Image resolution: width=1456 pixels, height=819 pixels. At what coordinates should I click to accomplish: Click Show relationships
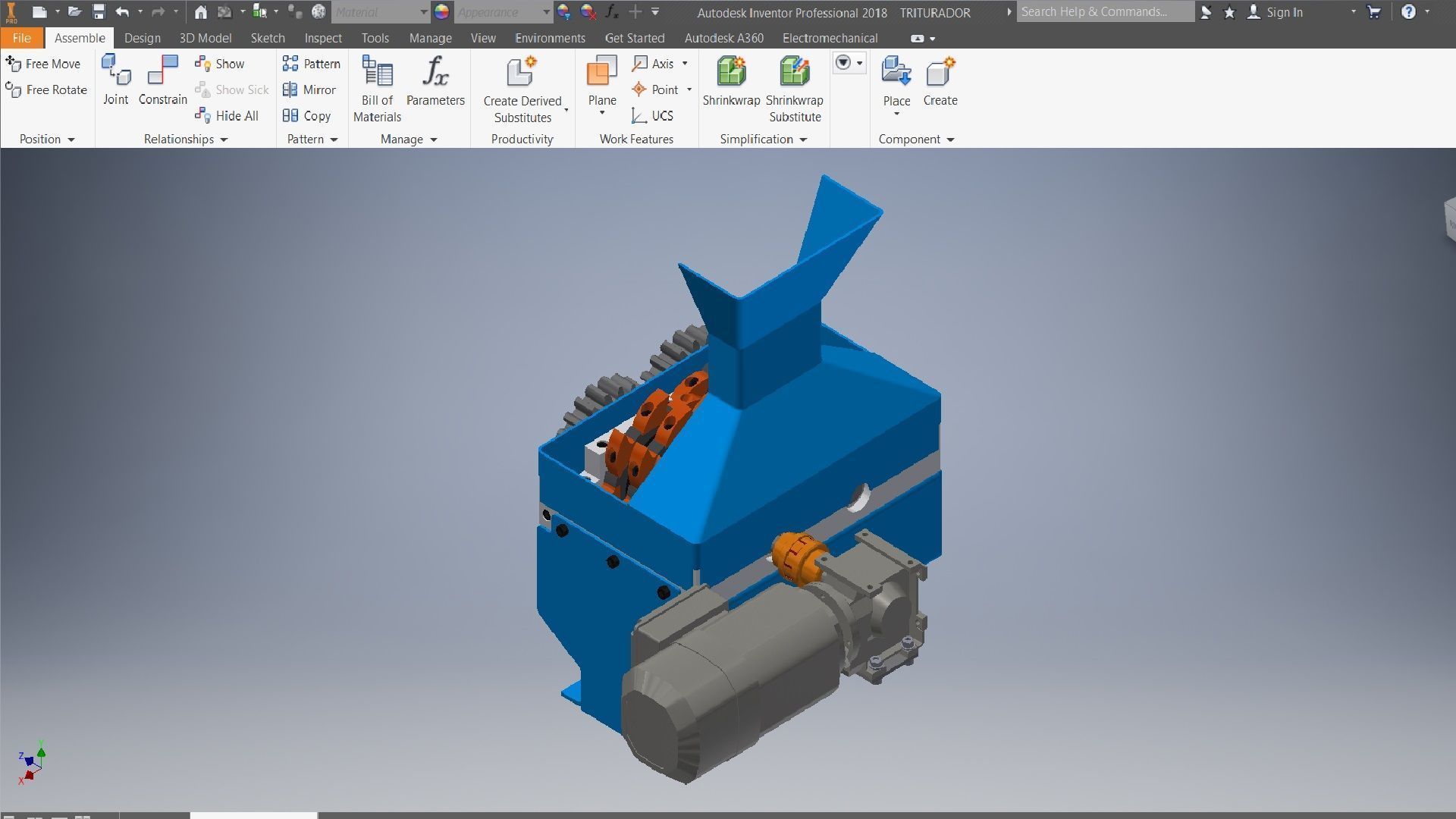[x=220, y=64]
